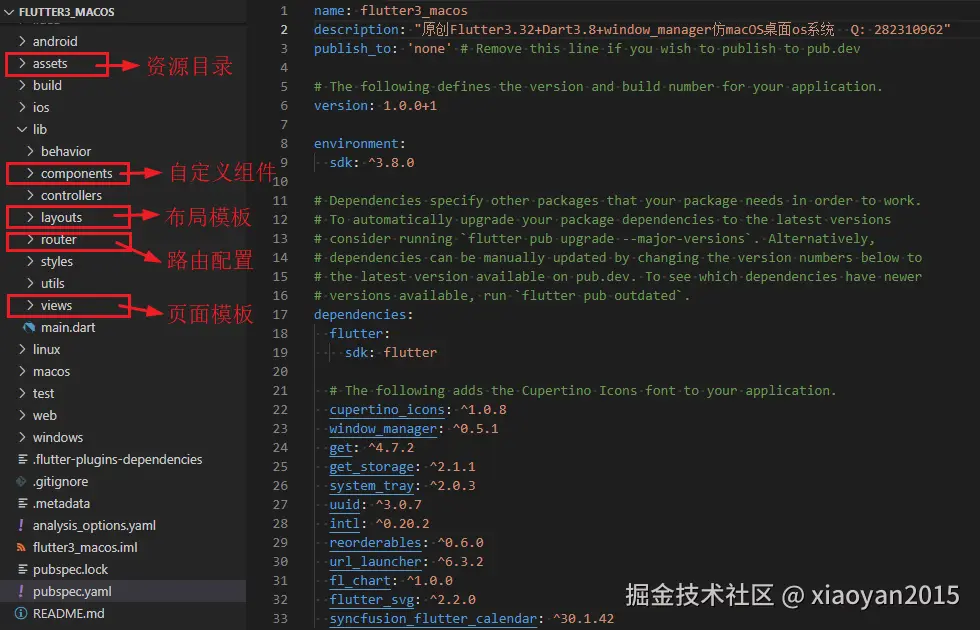Click the YAML icon beside pubspec.yaml
980x630 pixels.
21,591
